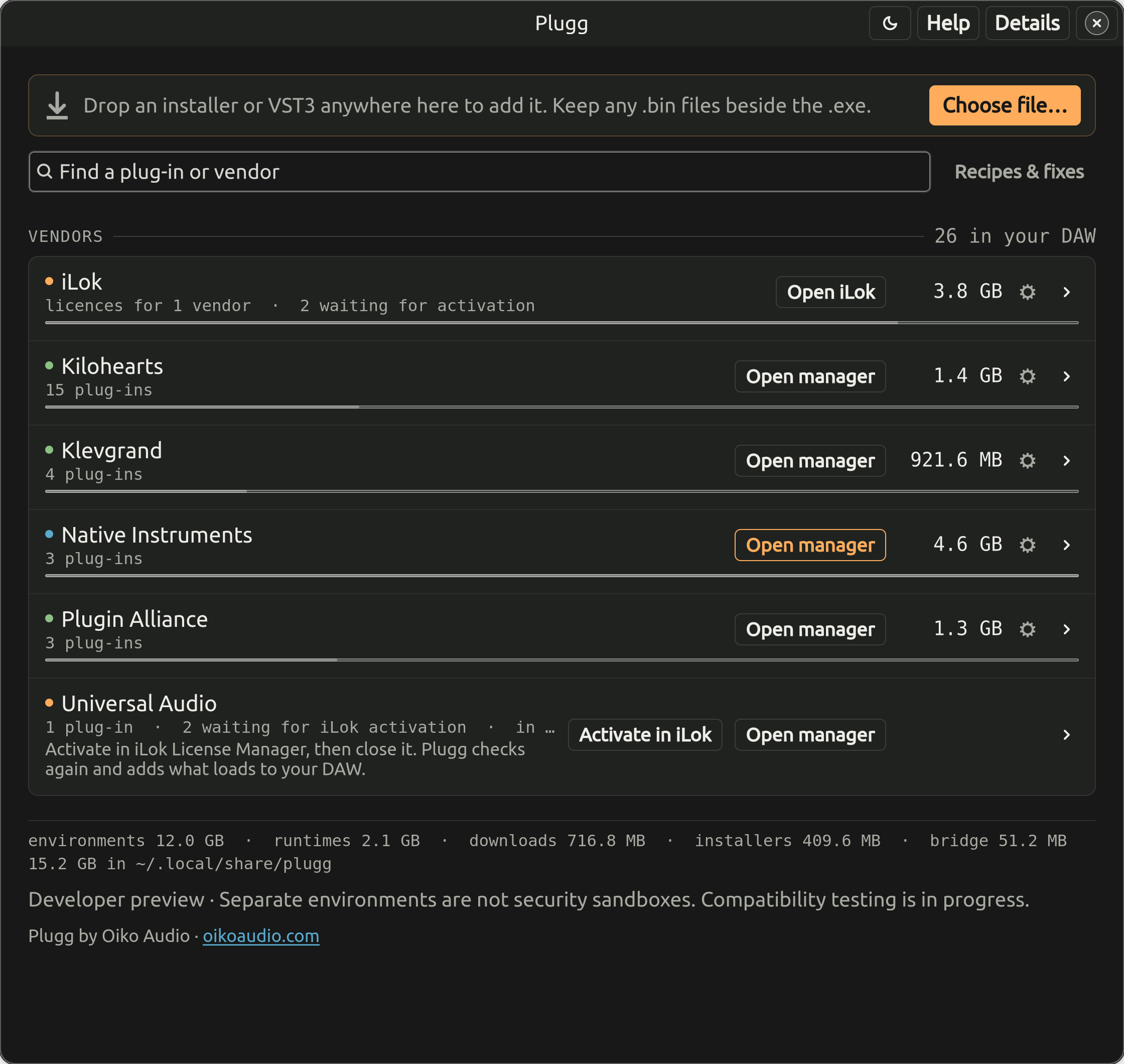Click the Native Instruments vendor name
Screen dimensions: 1124x1064
pyautogui.click(x=157, y=535)
